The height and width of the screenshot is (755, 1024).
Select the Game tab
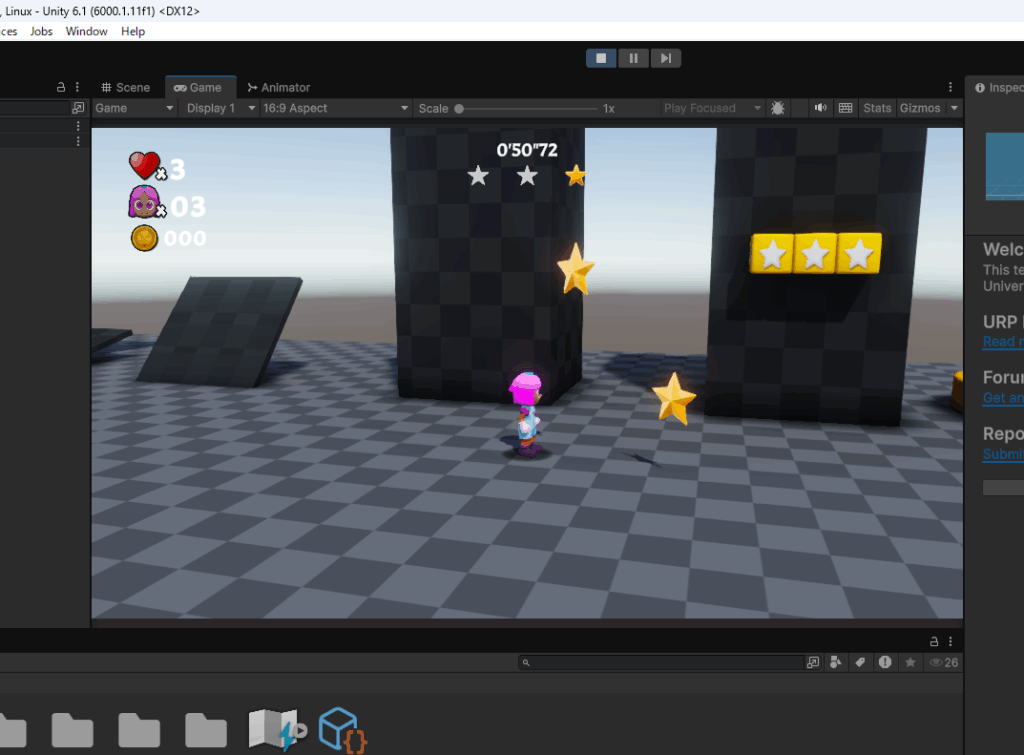pos(198,88)
